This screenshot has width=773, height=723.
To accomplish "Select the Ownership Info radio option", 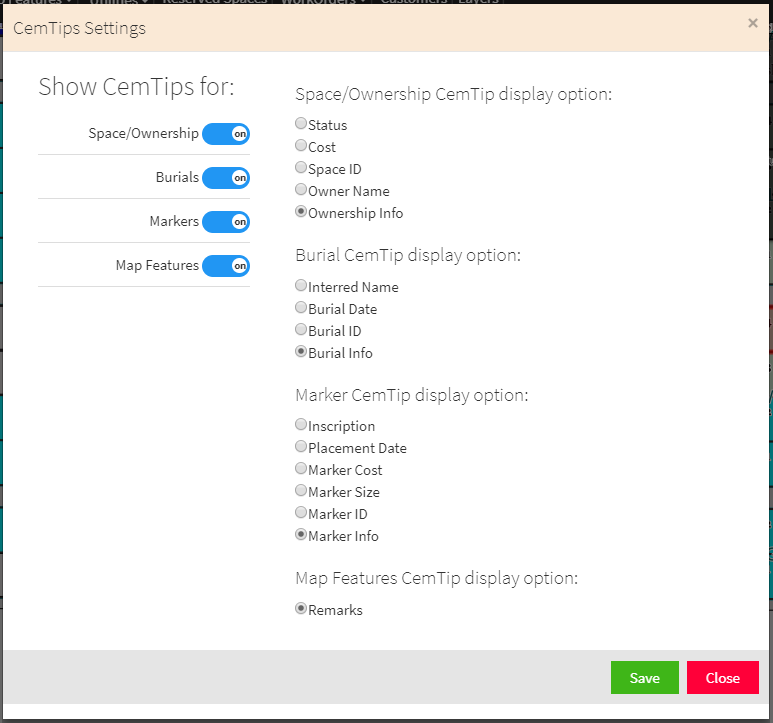I will (301, 211).
